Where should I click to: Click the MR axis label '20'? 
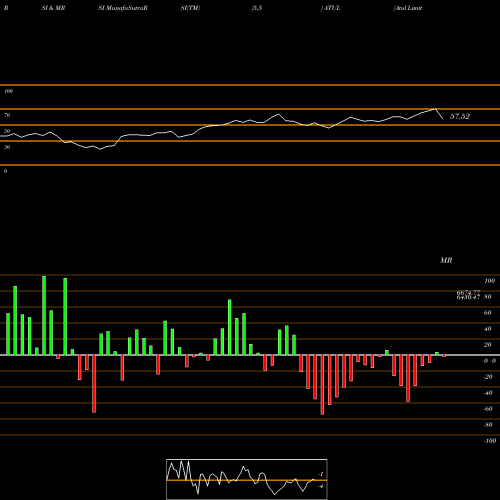488,345
